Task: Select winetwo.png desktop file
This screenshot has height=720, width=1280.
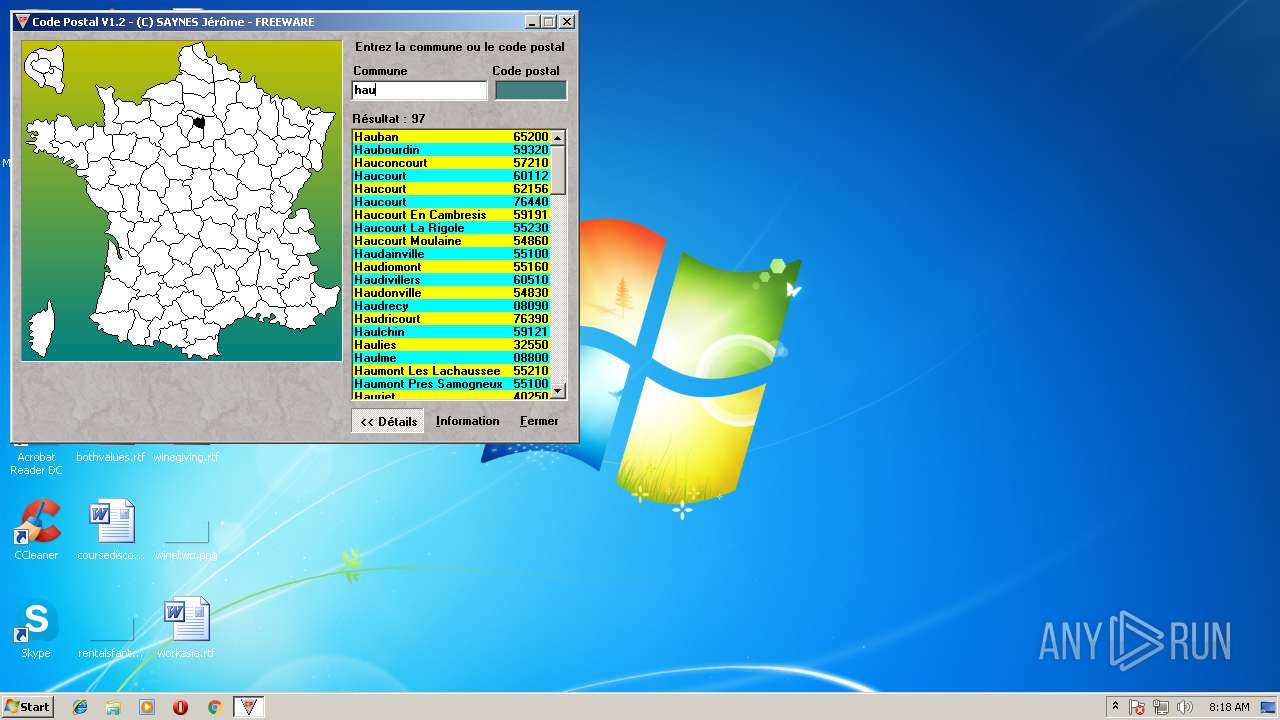Action: point(187,540)
